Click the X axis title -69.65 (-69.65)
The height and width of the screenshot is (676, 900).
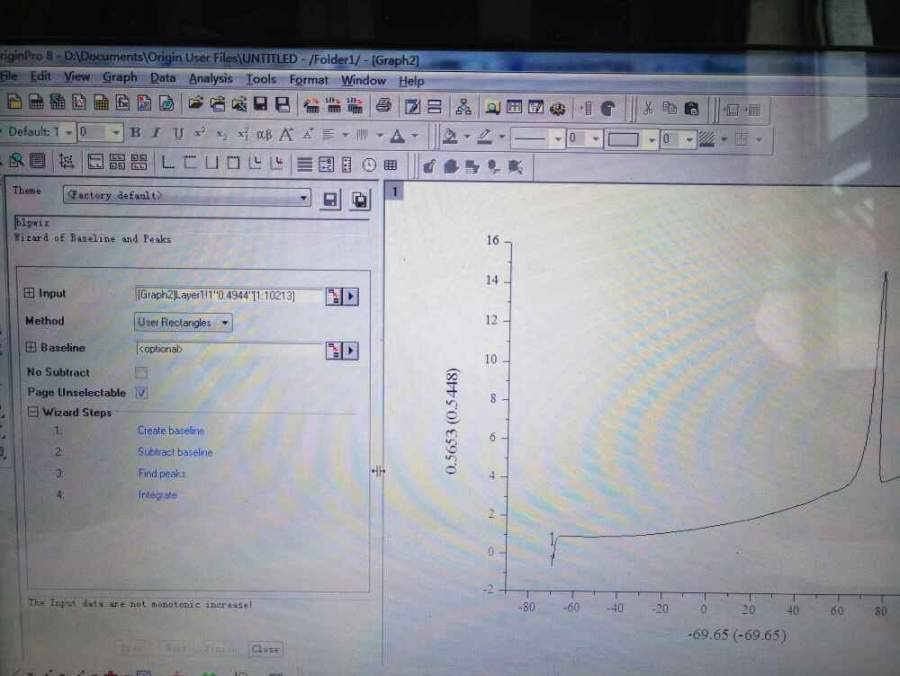(737, 635)
